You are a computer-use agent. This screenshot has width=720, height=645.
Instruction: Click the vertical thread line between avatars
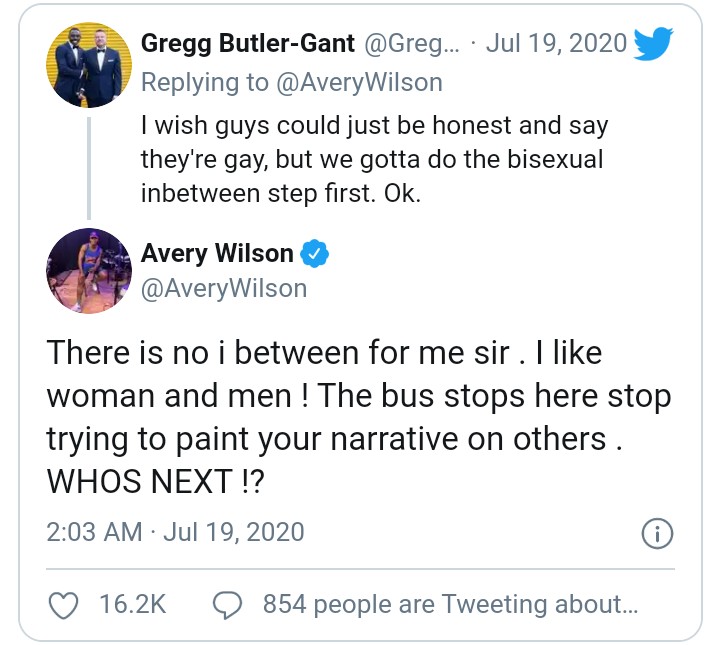89,166
